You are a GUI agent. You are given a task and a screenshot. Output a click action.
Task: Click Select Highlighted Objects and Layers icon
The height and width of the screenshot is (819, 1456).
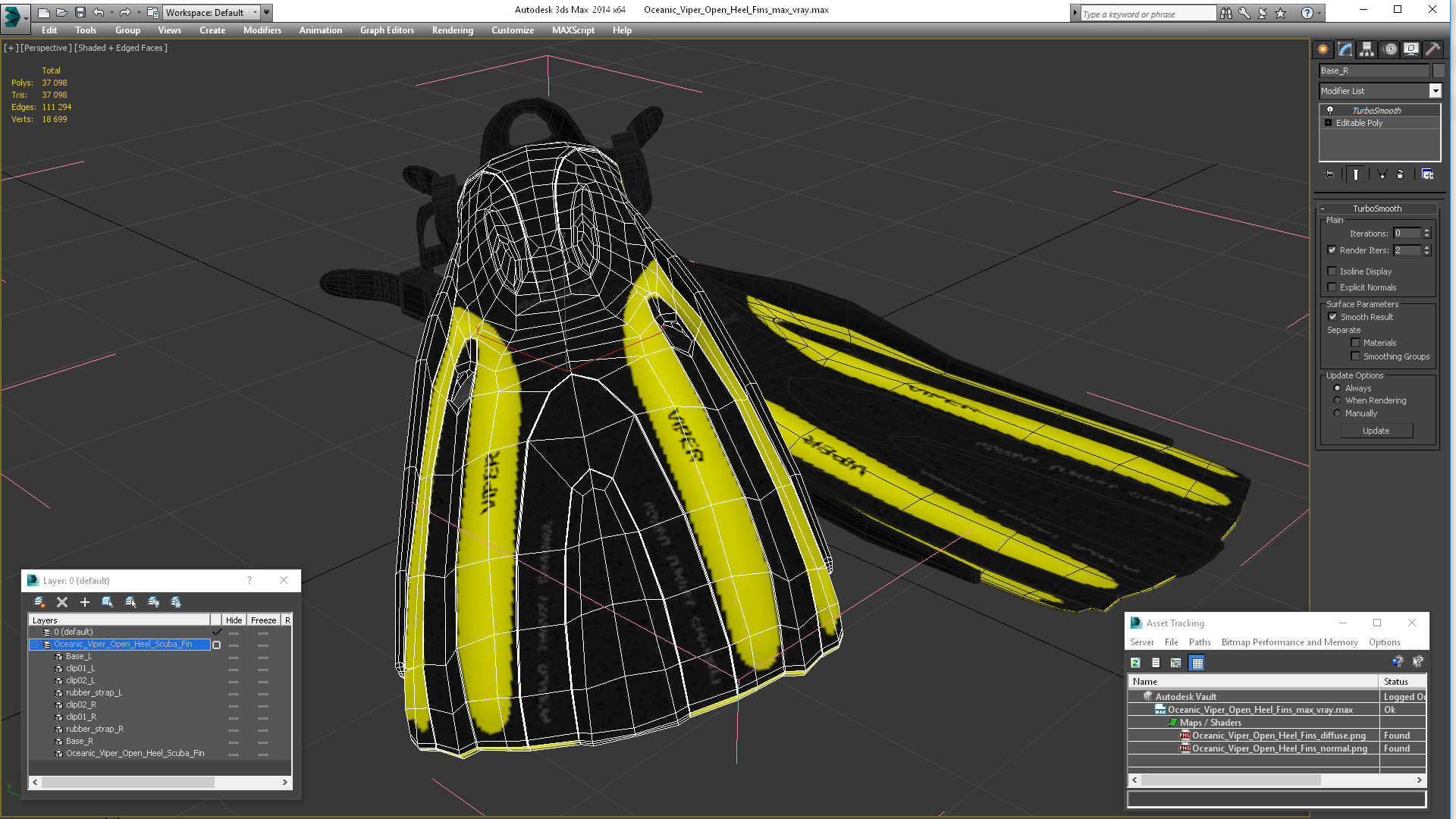pyautogui.click(x=108, y=602)
